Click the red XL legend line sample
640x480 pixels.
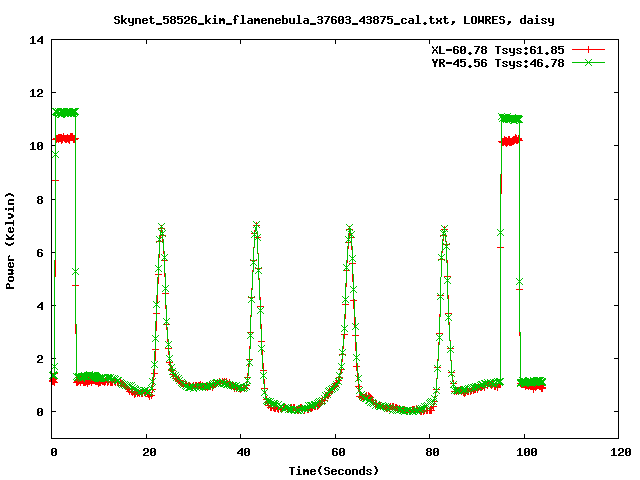[x=588, y=50]
